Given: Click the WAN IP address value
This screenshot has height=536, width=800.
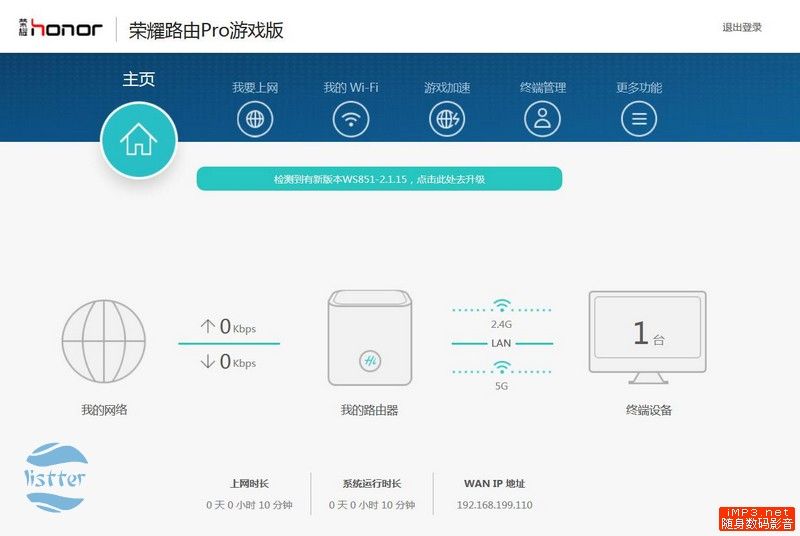Looking at the screenshot, I should [x=494, y=505].
